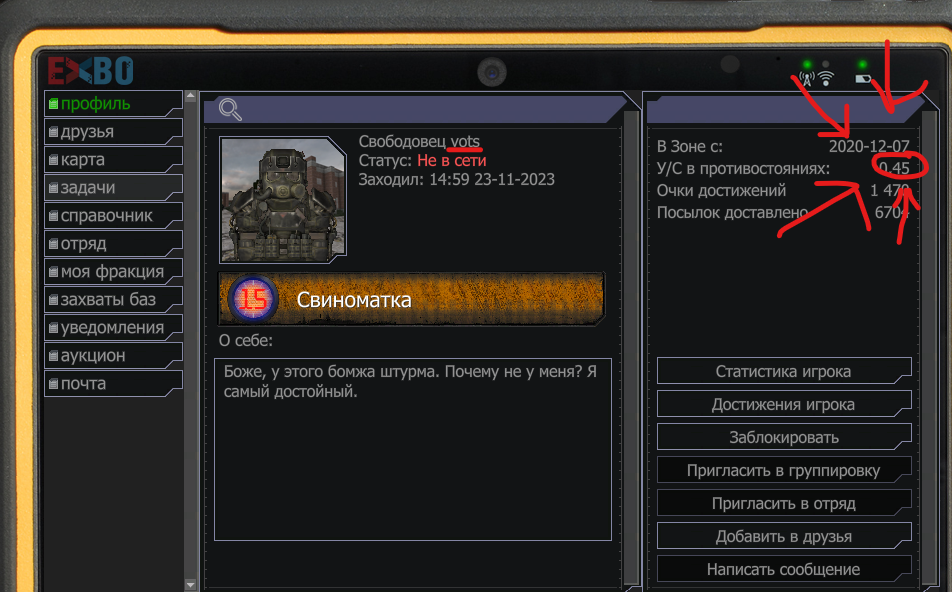952x592 pixels.
Task: Click the level 15 rank badge
Action: click(253, 299)
